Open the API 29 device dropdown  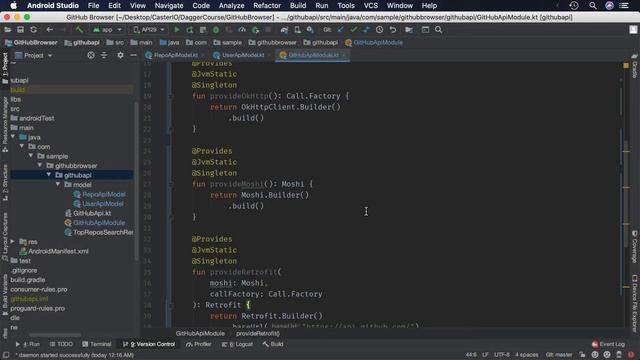(149, 30)
